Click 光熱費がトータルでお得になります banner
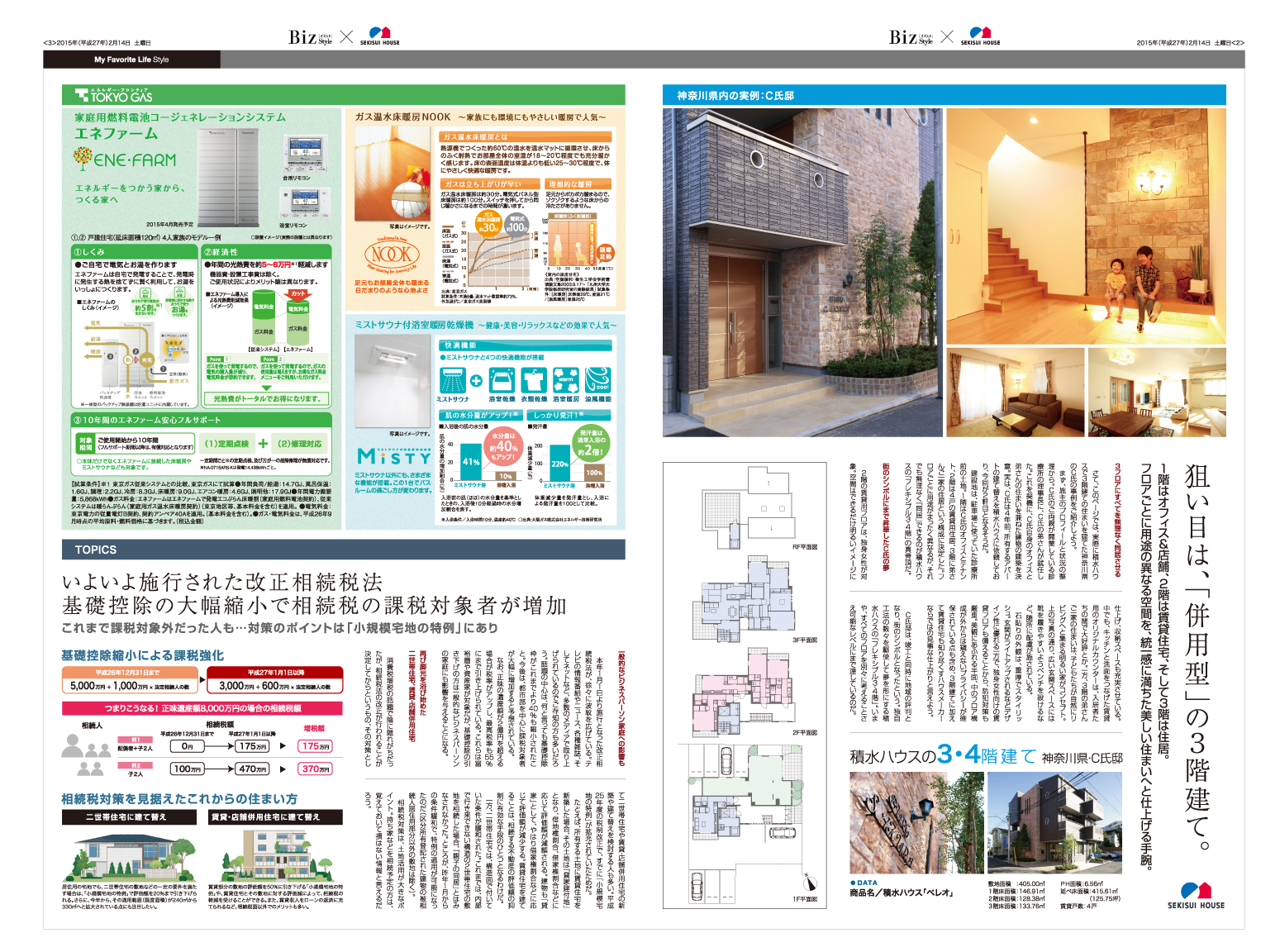Image resolution: width=1280 pixels, height=952 pixels. coord(266,398)
